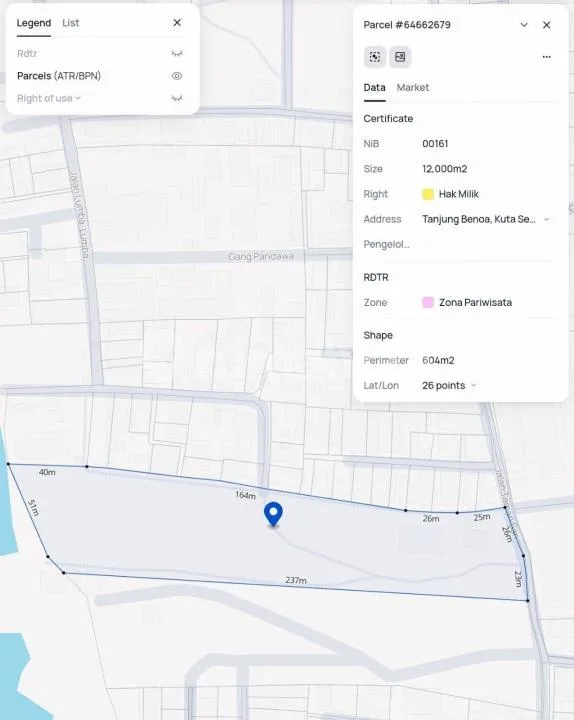Close the Legend panel
The height and width of the screenshot is (720, 574).
tap(177, 22)
